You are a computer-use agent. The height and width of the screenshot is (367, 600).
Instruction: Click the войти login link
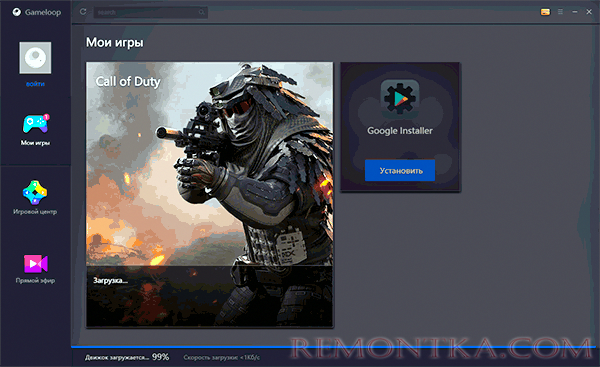35,84
